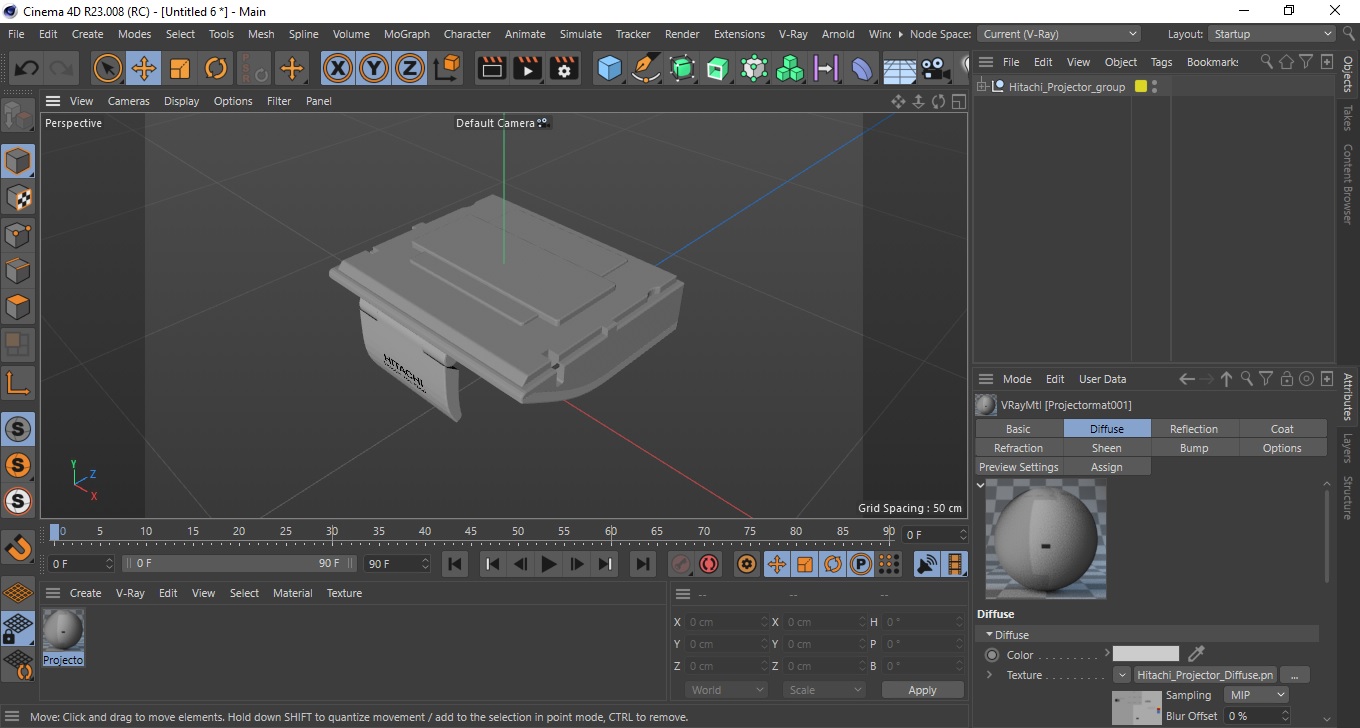Select the Live Selection tool
Viewport: 1360px width, 728px height.
pyautogui.click(x=107, y=69)
